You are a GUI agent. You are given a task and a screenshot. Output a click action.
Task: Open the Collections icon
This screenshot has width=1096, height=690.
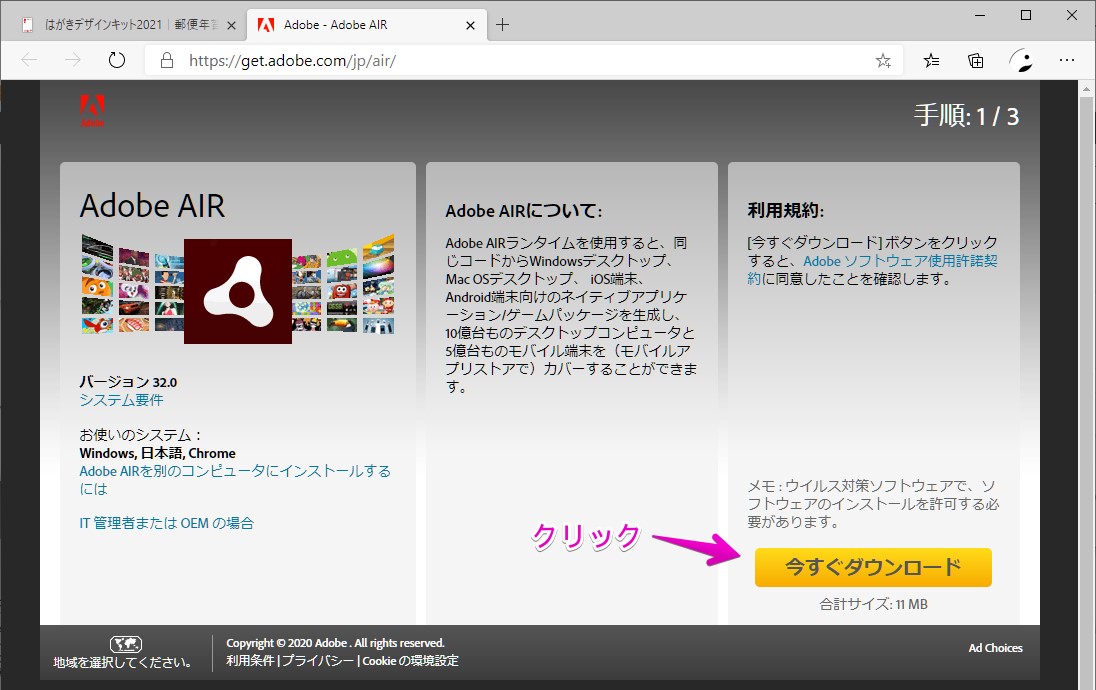[975, 61]
